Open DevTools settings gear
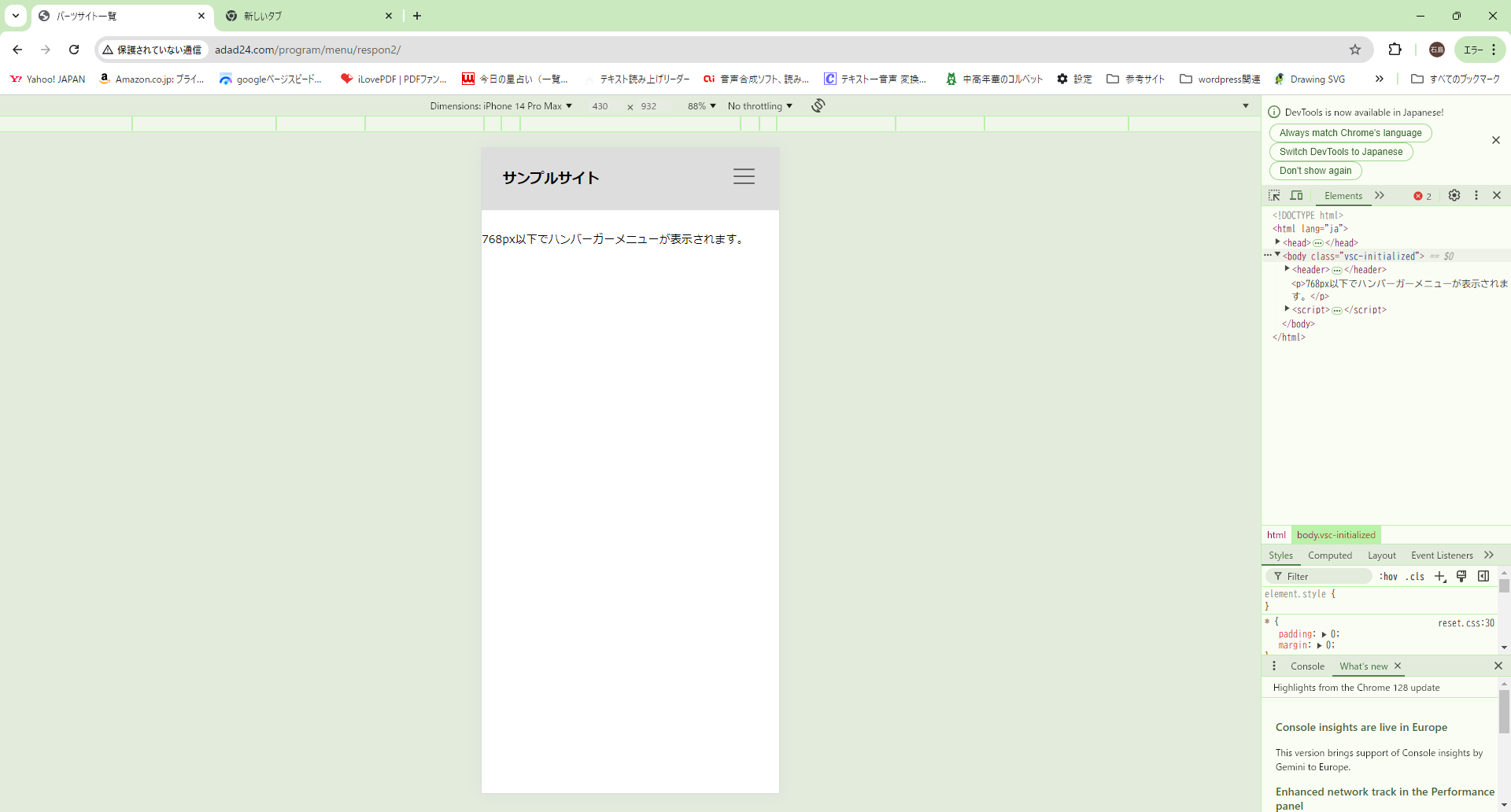The height and width of the screenshot is (812, 1511). (1454, 195)
